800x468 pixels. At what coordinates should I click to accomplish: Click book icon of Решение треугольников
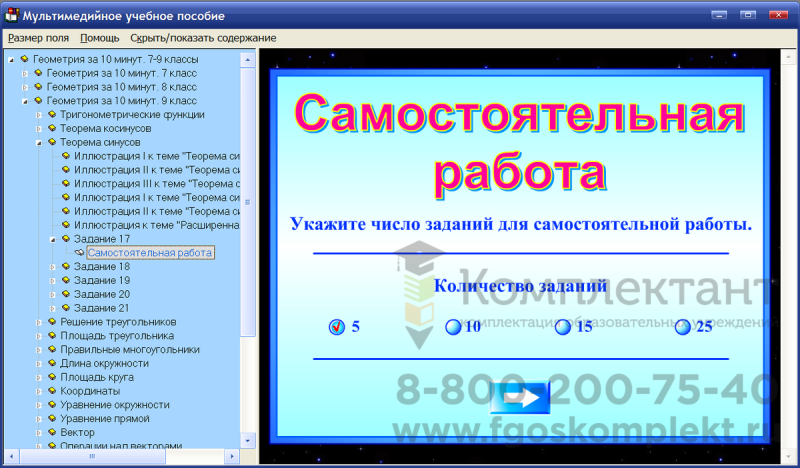pyautogui.click(x=52, y=321)
